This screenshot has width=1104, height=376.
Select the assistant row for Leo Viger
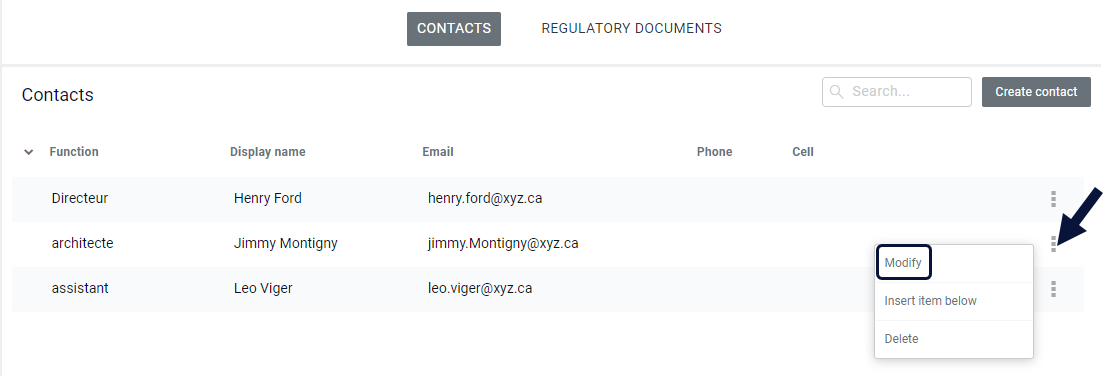click(x=548, y=289)
